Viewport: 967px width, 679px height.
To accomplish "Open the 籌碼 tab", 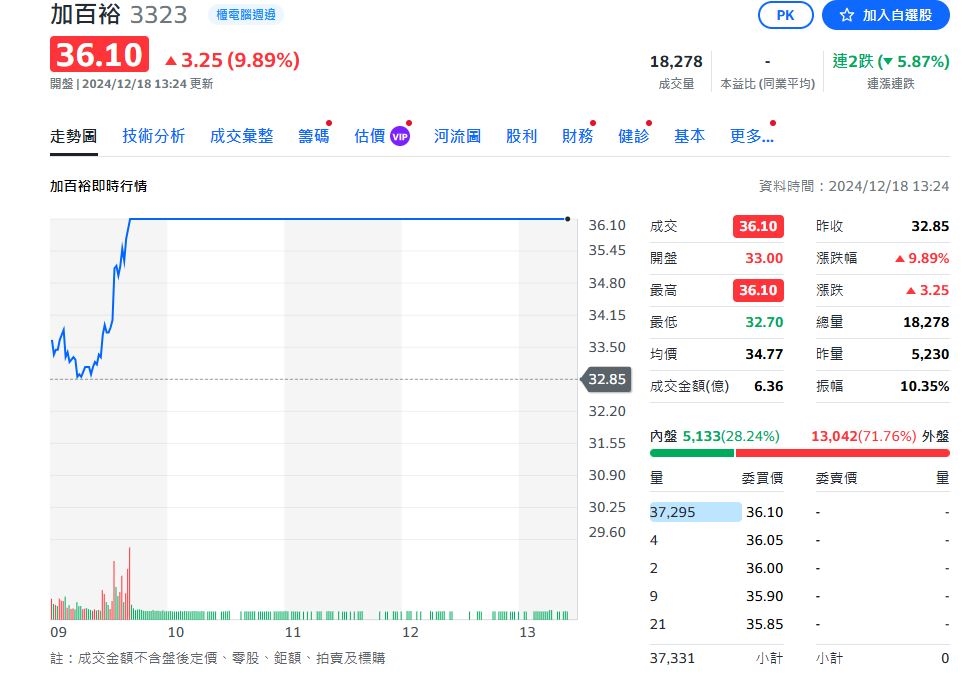I will tap(313, 135).
